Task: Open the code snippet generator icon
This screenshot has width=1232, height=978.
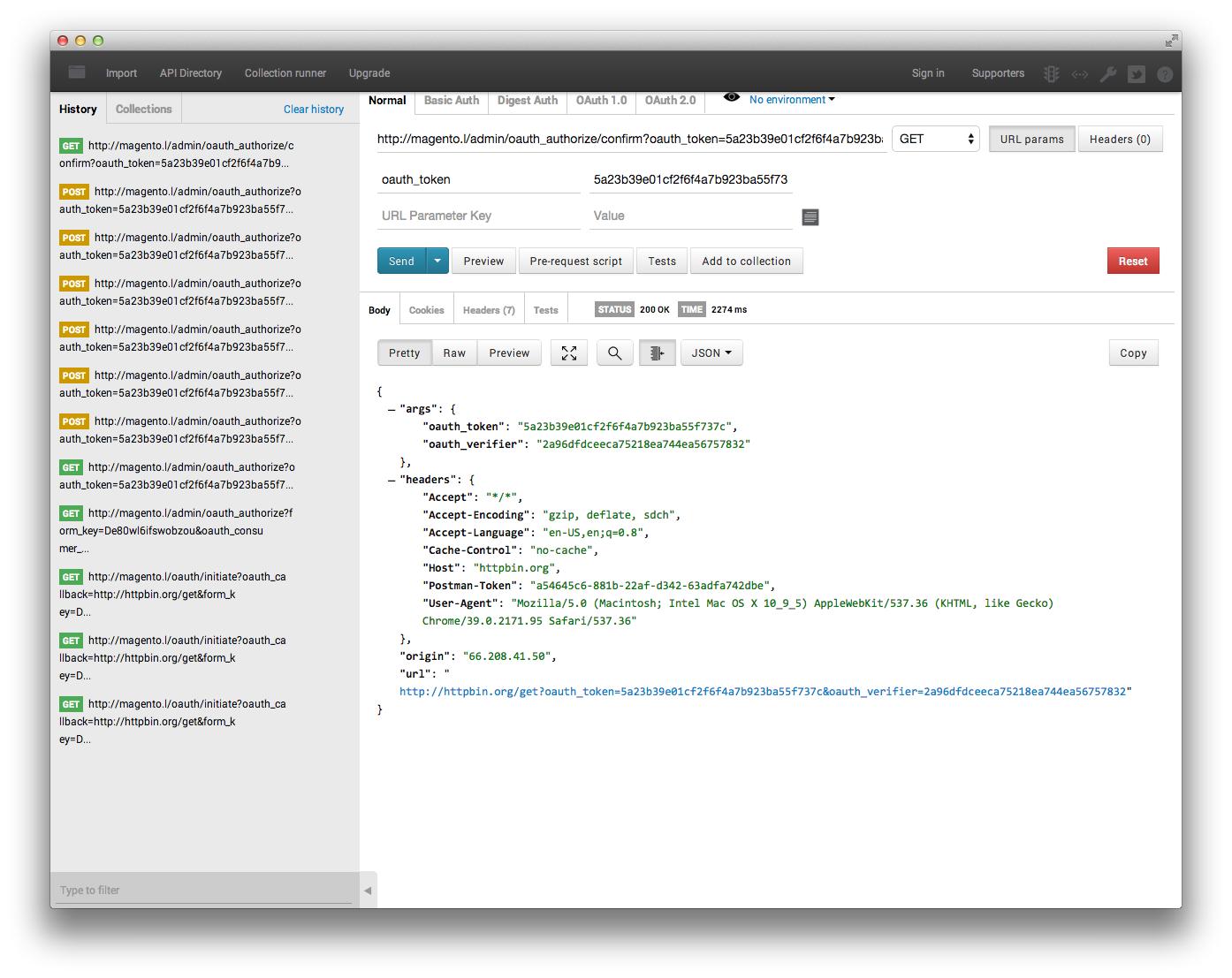Action: (1079, 74)
